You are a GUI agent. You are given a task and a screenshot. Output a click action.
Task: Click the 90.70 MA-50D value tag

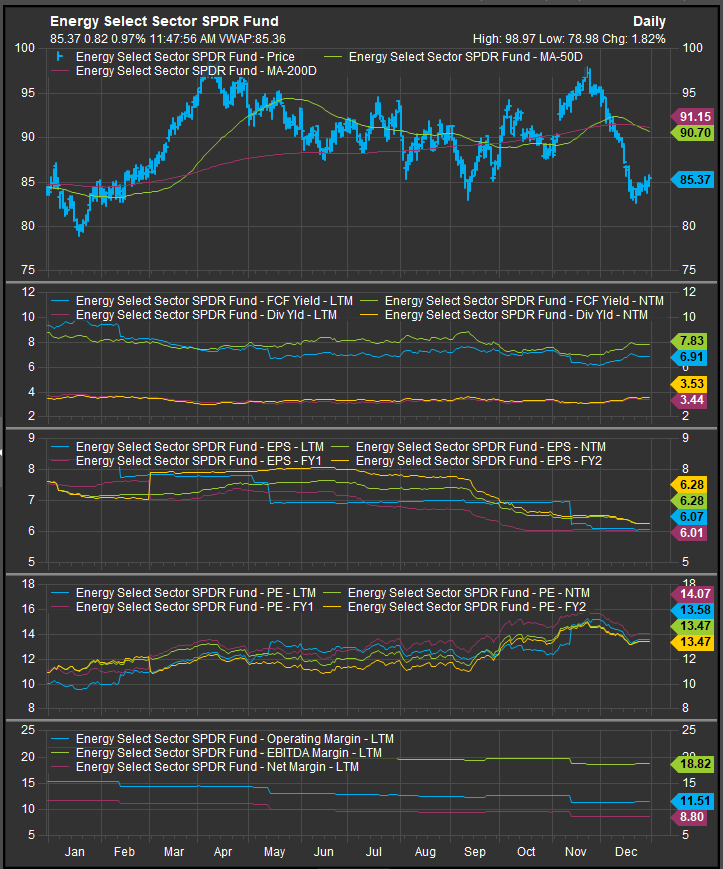coord(693,132)
